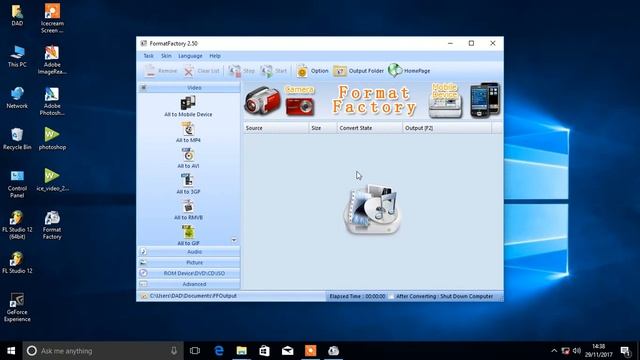Image resolution: width=640 pixels, height=360 pixels.
Task: Open the Output Folder
Action: click(x=358, y=71)
